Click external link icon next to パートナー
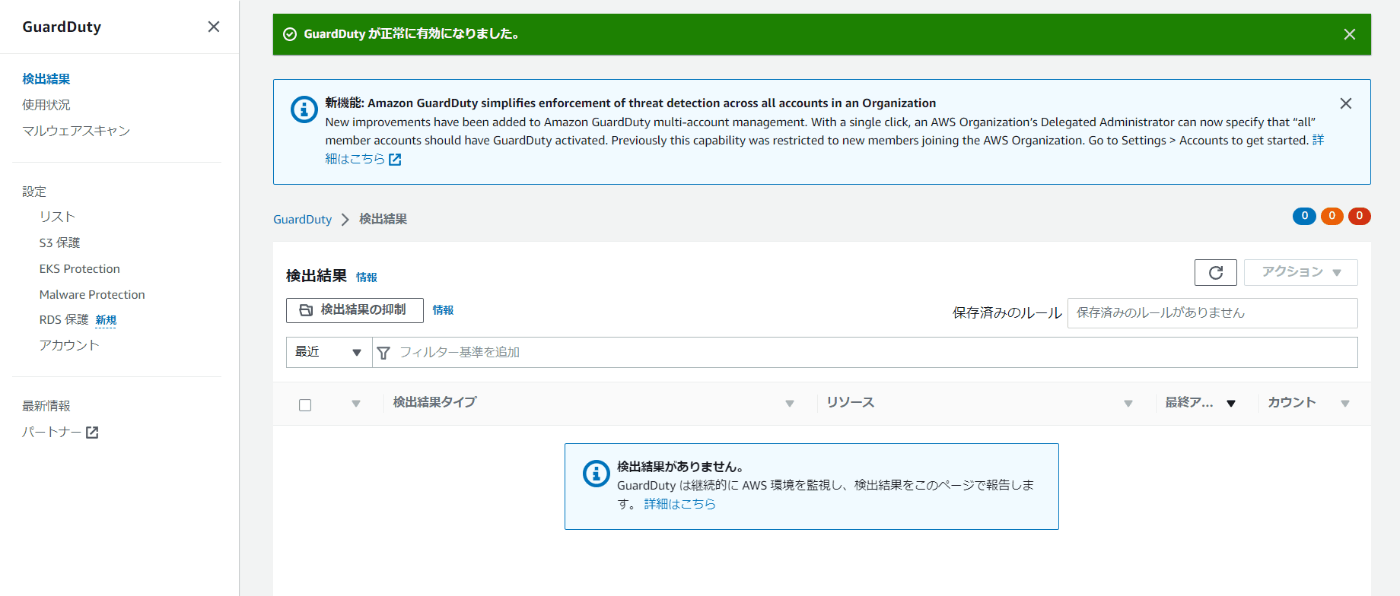1400x596 pixels. pos(92,432)
